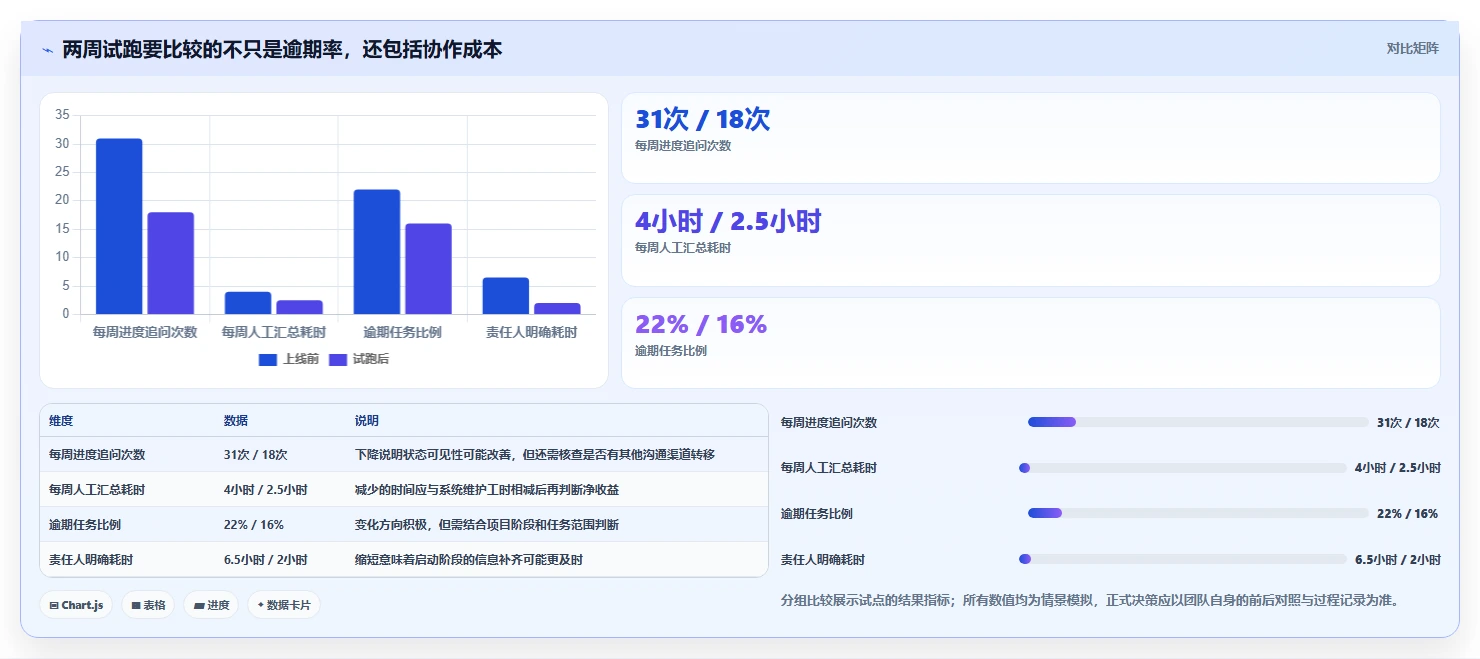The image size is (1480, 659).
Task: Toggle the 试跑后 legend swatch
Action: point(338,360)
